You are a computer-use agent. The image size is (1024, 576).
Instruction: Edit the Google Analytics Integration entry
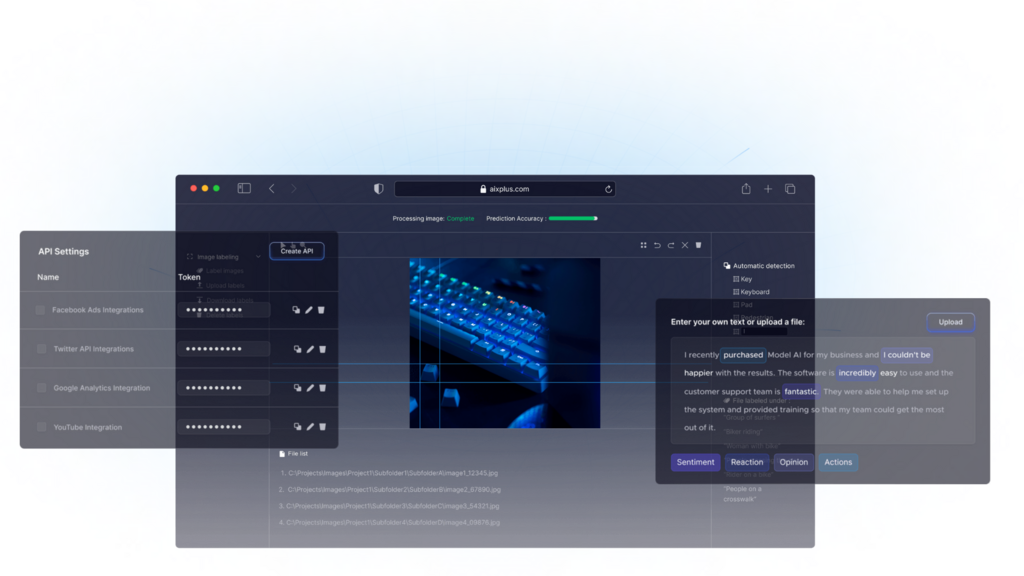[310, 388]
